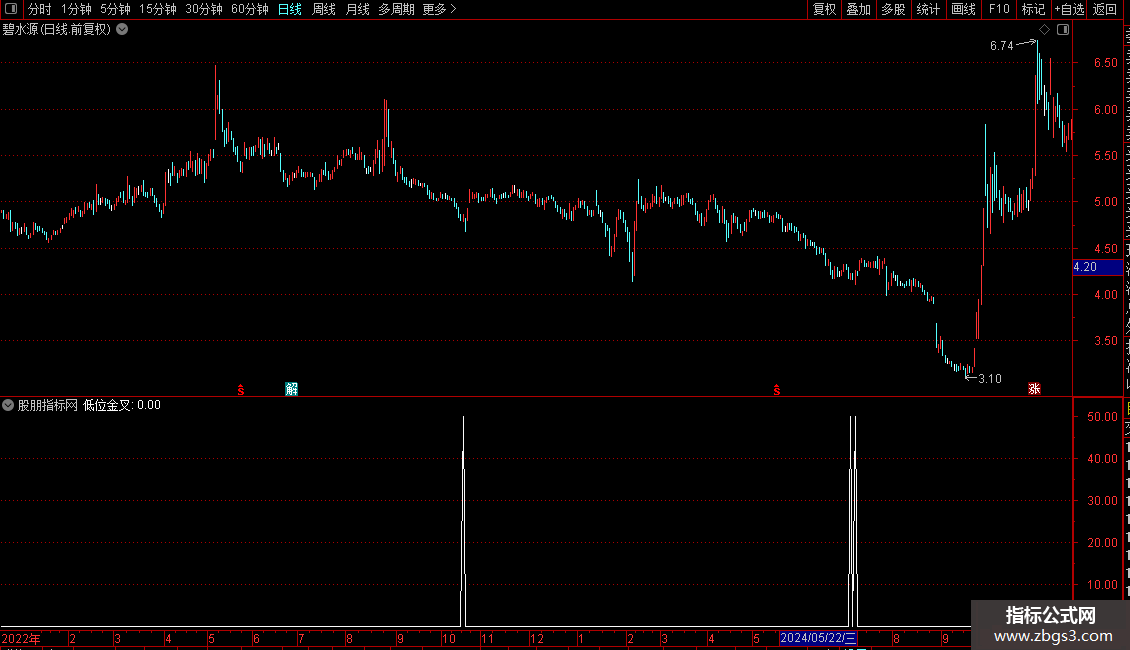
Task: Add stock via +自选 button
Action: 1069,9
